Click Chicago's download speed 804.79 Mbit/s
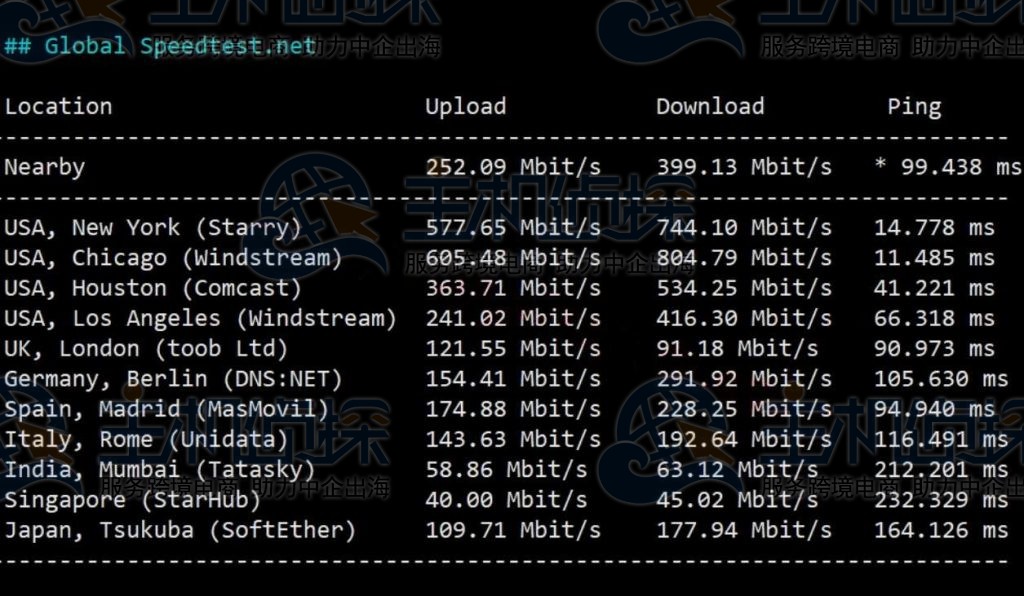 point(743,258)
